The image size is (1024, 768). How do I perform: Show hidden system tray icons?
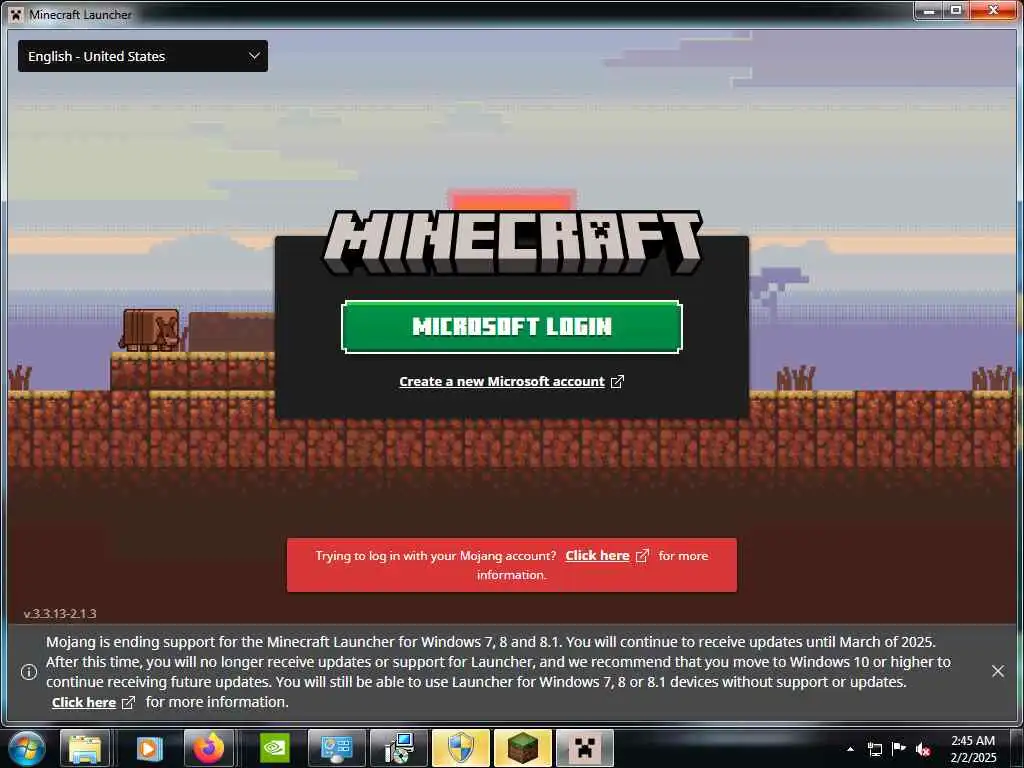(x=850, y=749)
